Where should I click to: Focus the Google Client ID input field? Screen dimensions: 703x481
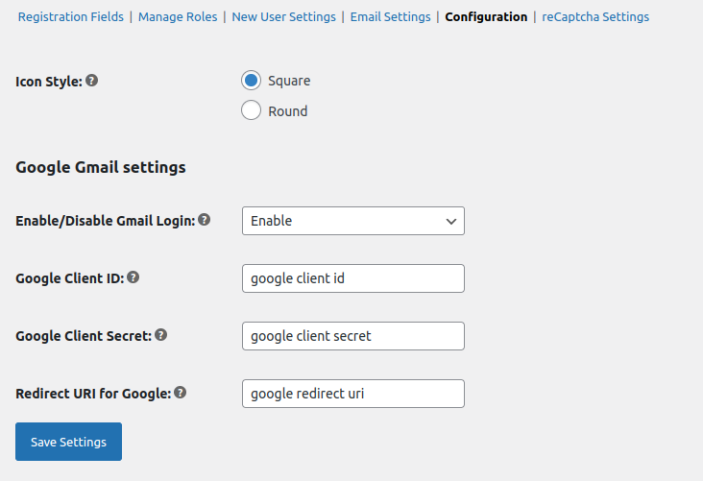(353, 278)
